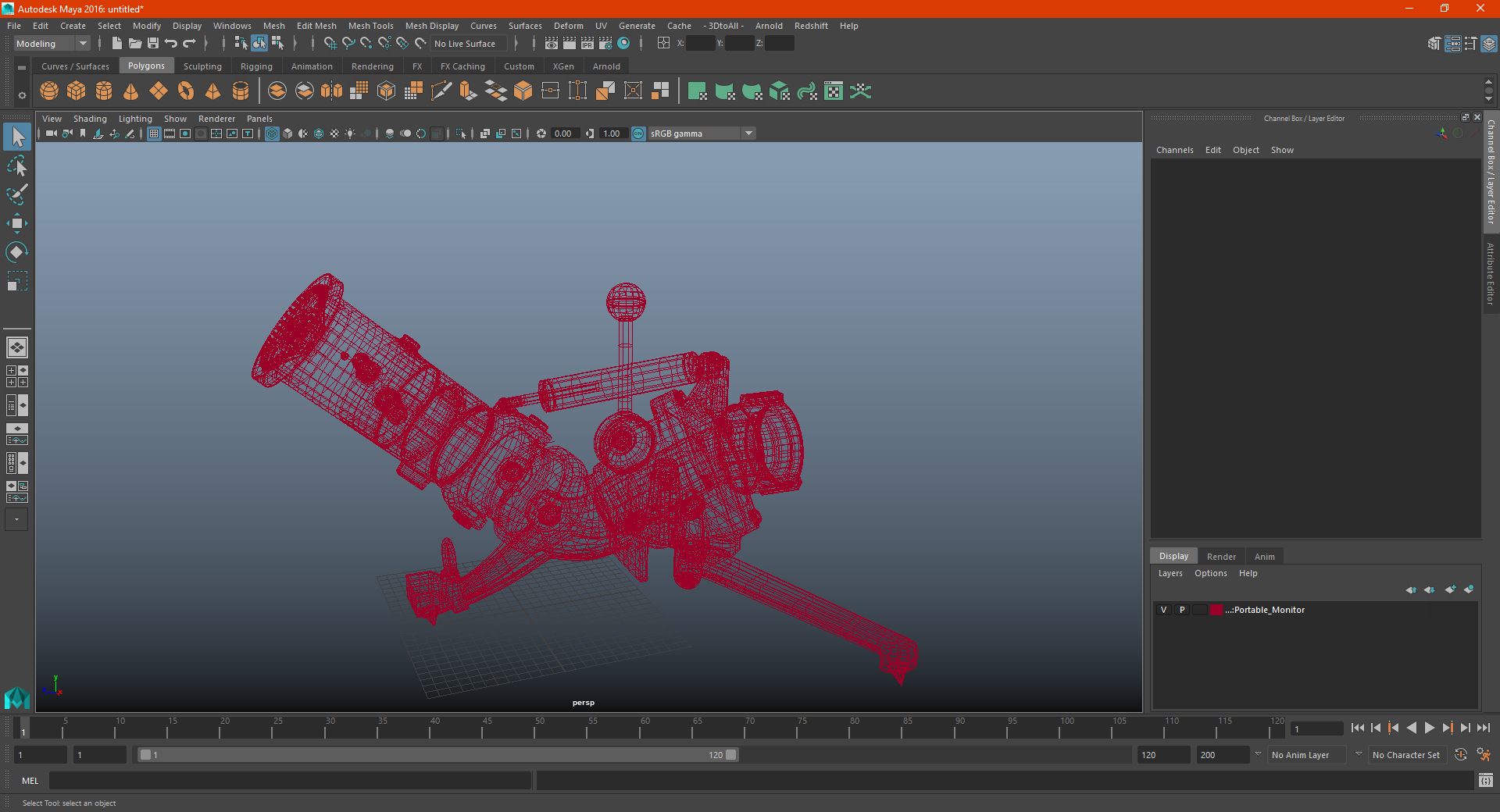Click the range slider end handle at 120
Image resolution: width=1500 pixels, height=812 pixels.
point(731,755)
